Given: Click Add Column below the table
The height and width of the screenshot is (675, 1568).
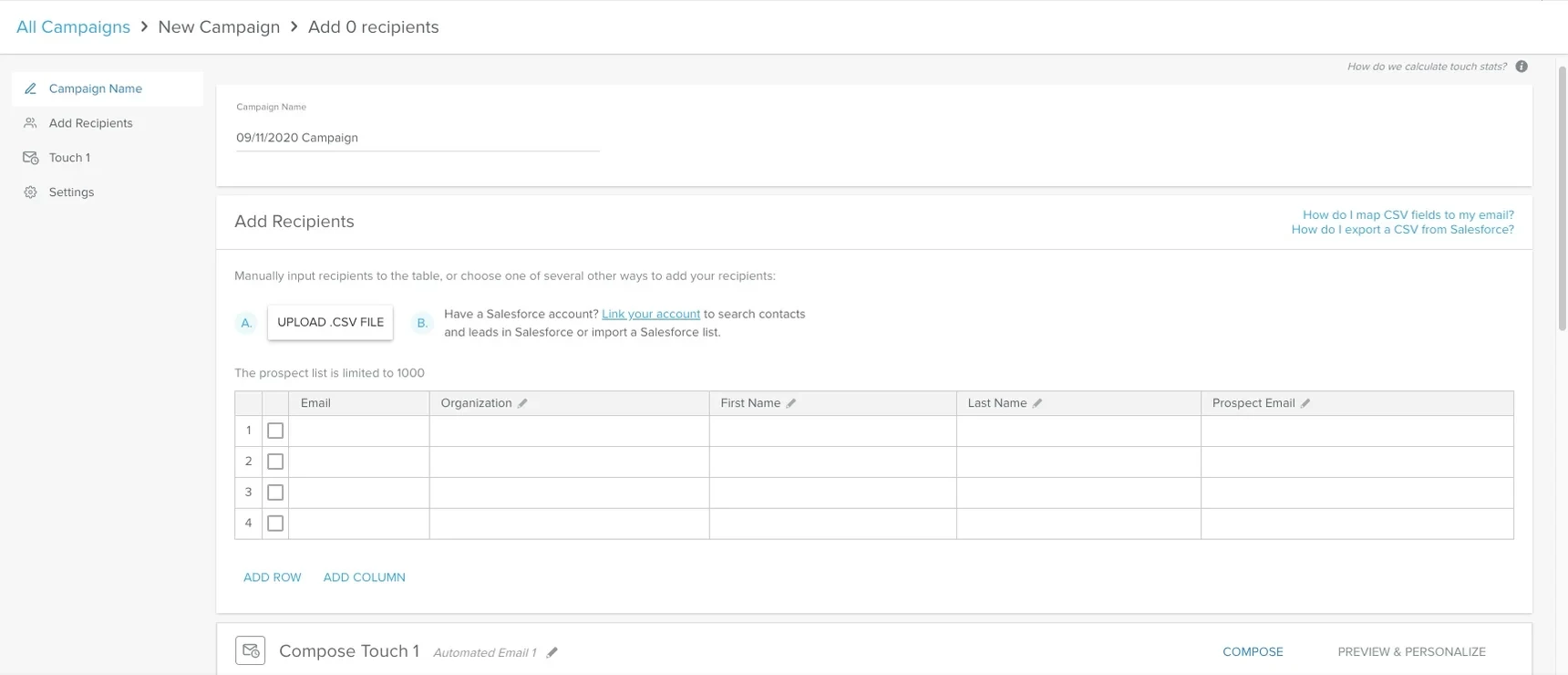Looking at the screenshot, I should pos(364,577).
